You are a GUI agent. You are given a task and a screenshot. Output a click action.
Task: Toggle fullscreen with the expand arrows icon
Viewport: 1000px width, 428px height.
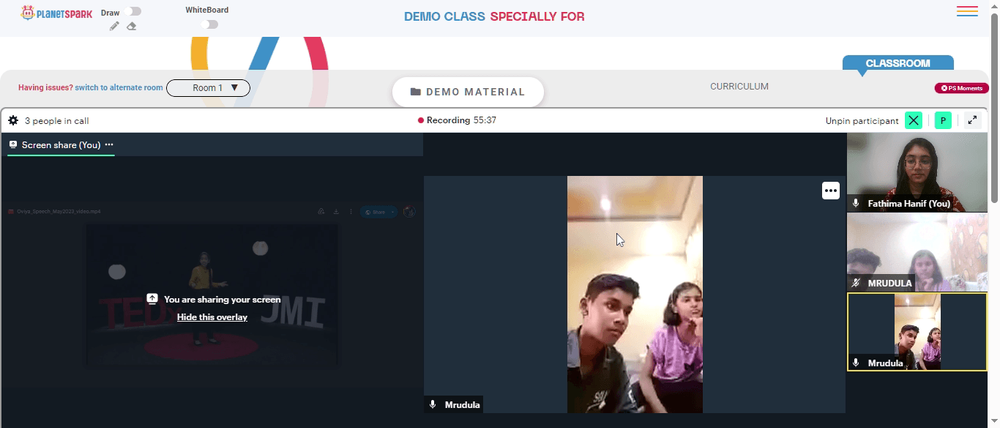coord(972,120)
